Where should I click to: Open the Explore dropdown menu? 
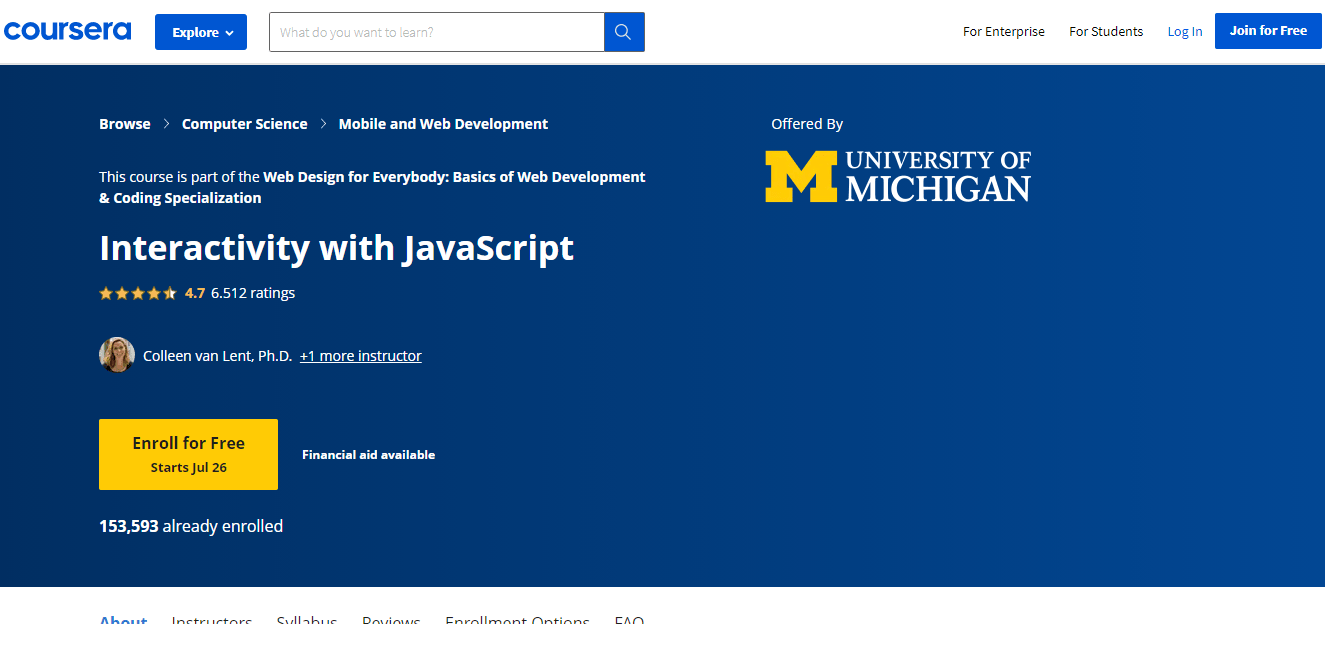click(201, 32)
